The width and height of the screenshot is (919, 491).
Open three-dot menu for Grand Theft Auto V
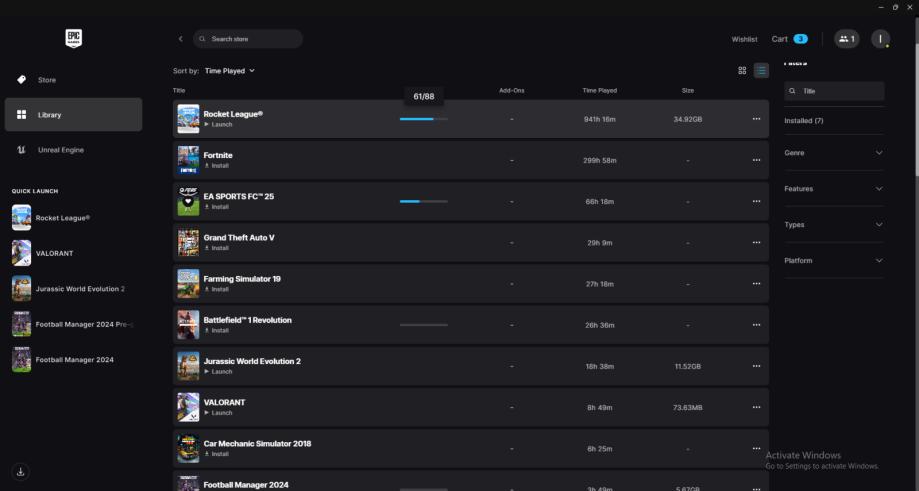pyautogui.click(x=756, y=242)
